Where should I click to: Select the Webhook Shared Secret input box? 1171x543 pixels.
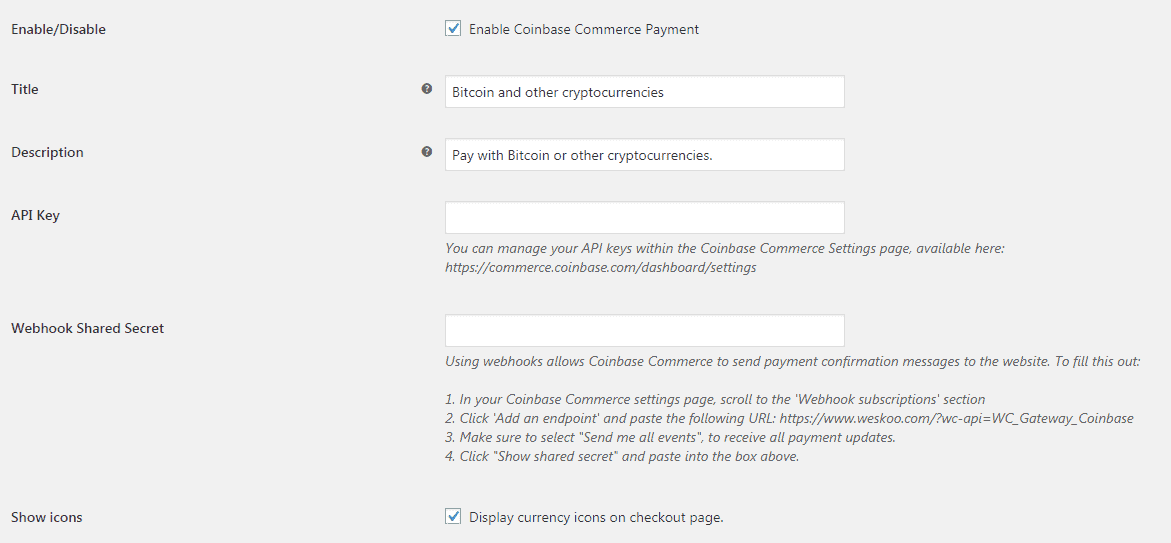click(644, 331)
